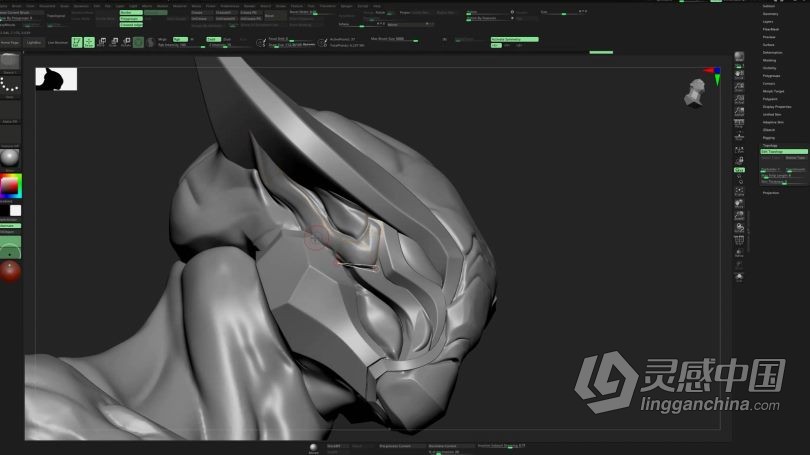Toggle Activate Symmetry
The height and width of the screenshot is (455, 810).
[515, 39]
